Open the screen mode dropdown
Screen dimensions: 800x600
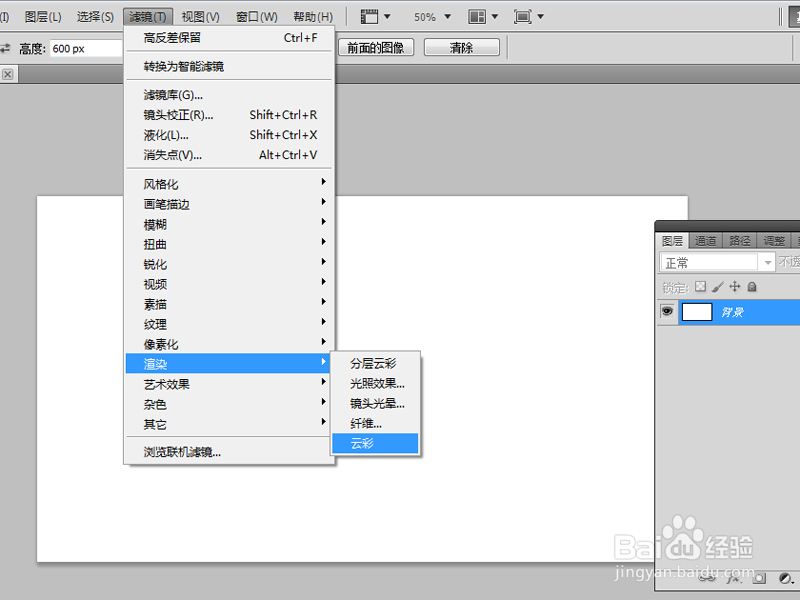529,17
